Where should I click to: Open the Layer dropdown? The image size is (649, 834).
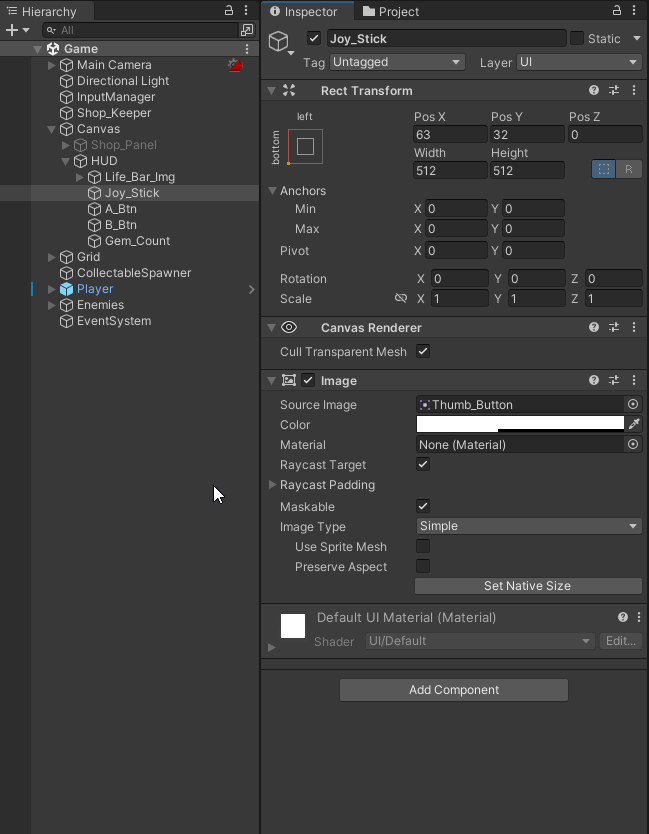point(579,62)
